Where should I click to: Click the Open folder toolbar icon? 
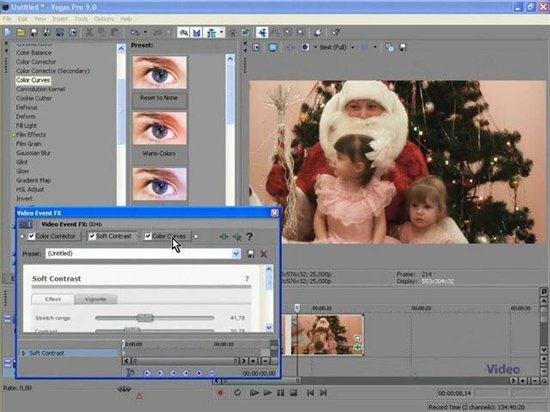(21, 33)
